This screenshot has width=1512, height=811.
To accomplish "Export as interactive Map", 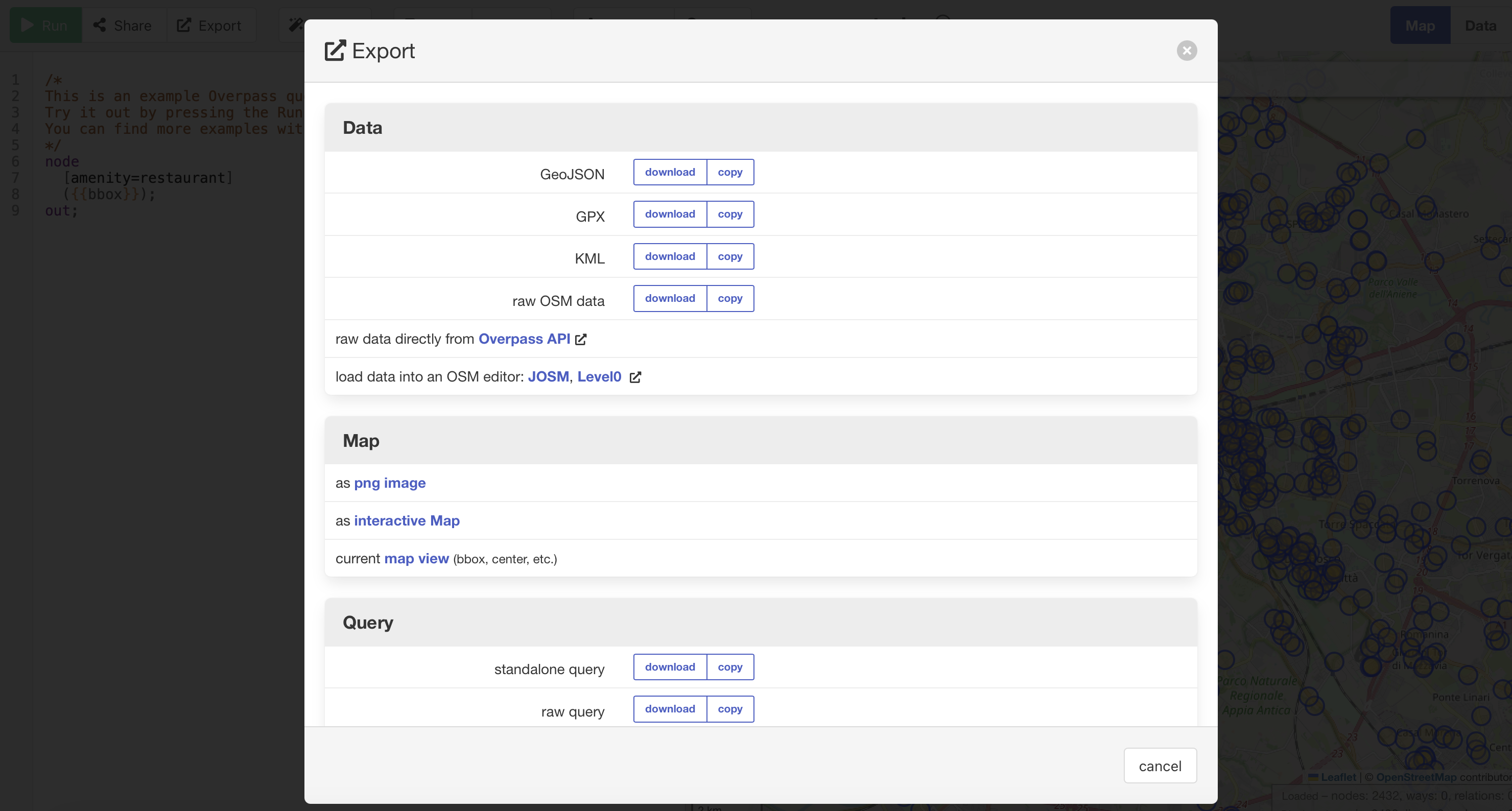I will coord(406,520).
